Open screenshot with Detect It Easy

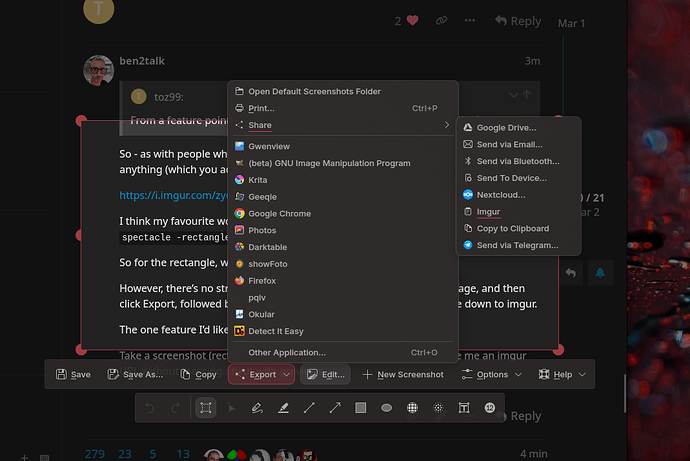343,331
